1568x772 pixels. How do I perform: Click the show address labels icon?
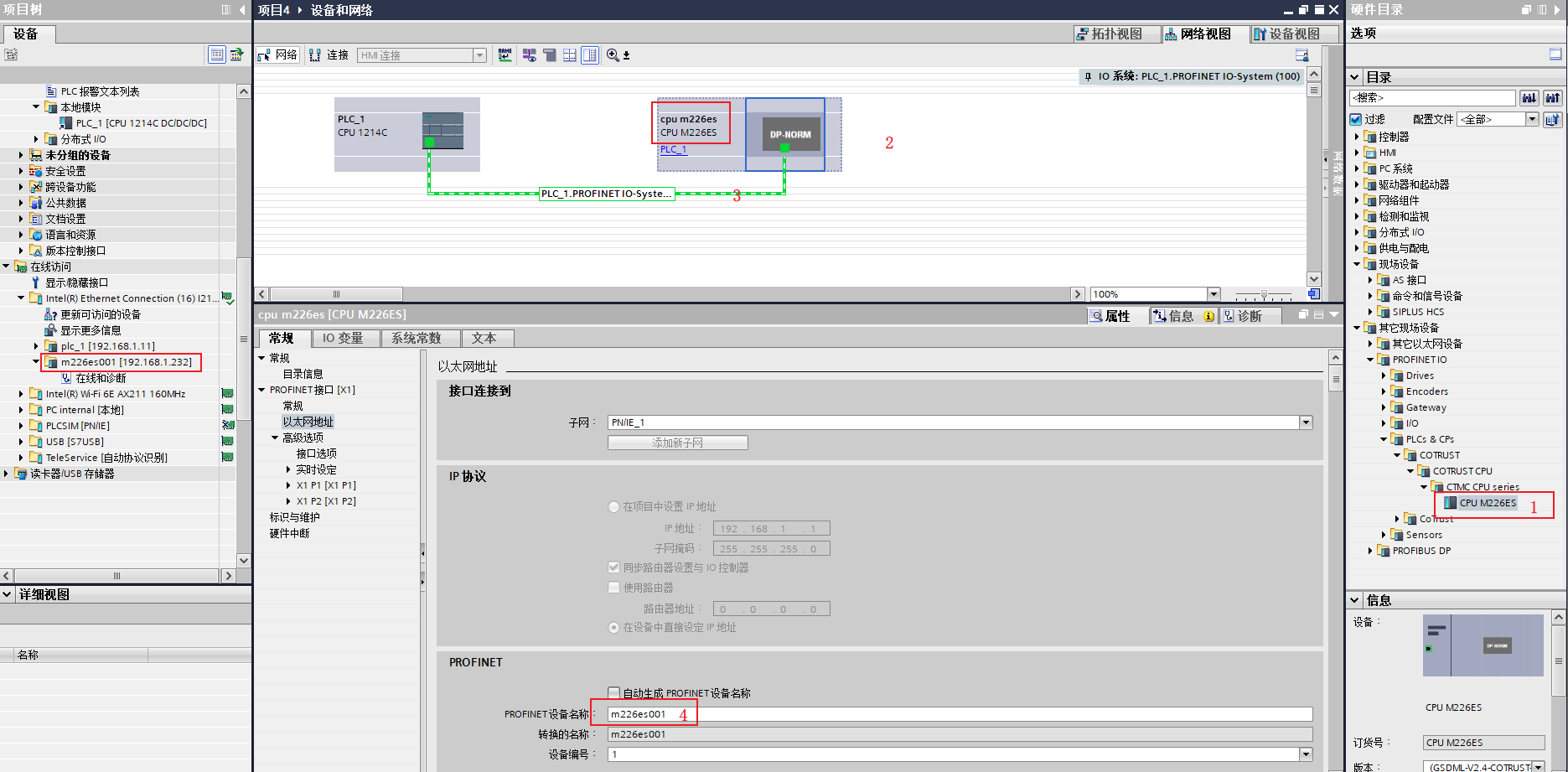click(529, 54)
